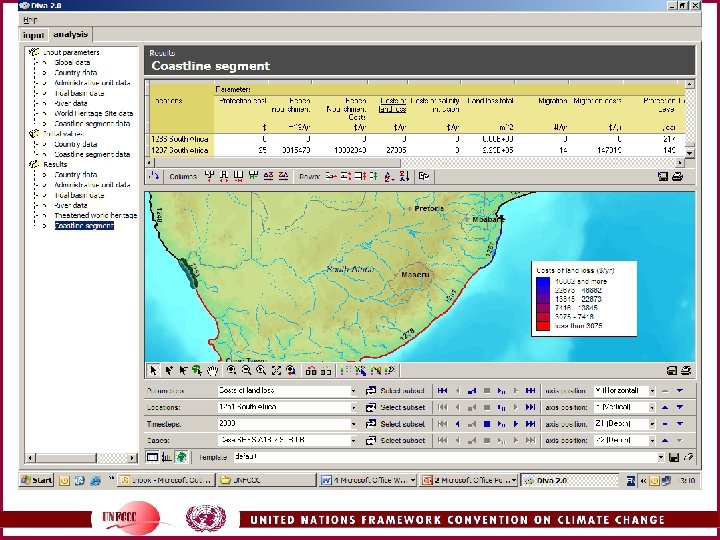The image size is (720, 540).
Task: Activate the pan hand tool on map
Action: pos(211,371)
